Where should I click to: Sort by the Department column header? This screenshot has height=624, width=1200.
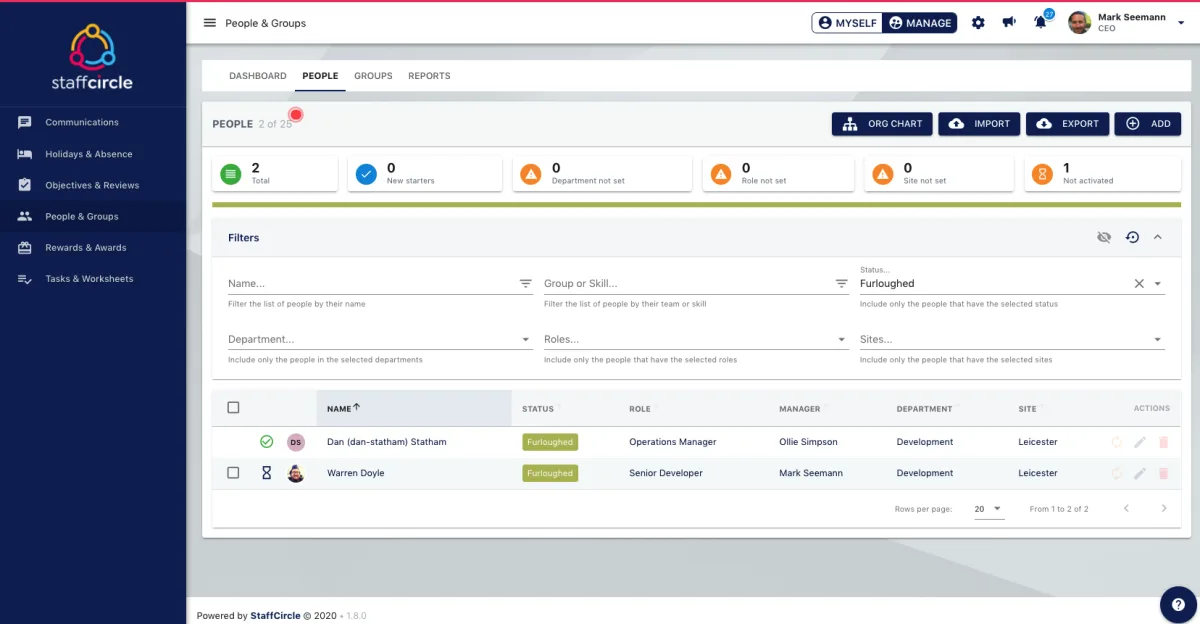(x=925, y=408)
